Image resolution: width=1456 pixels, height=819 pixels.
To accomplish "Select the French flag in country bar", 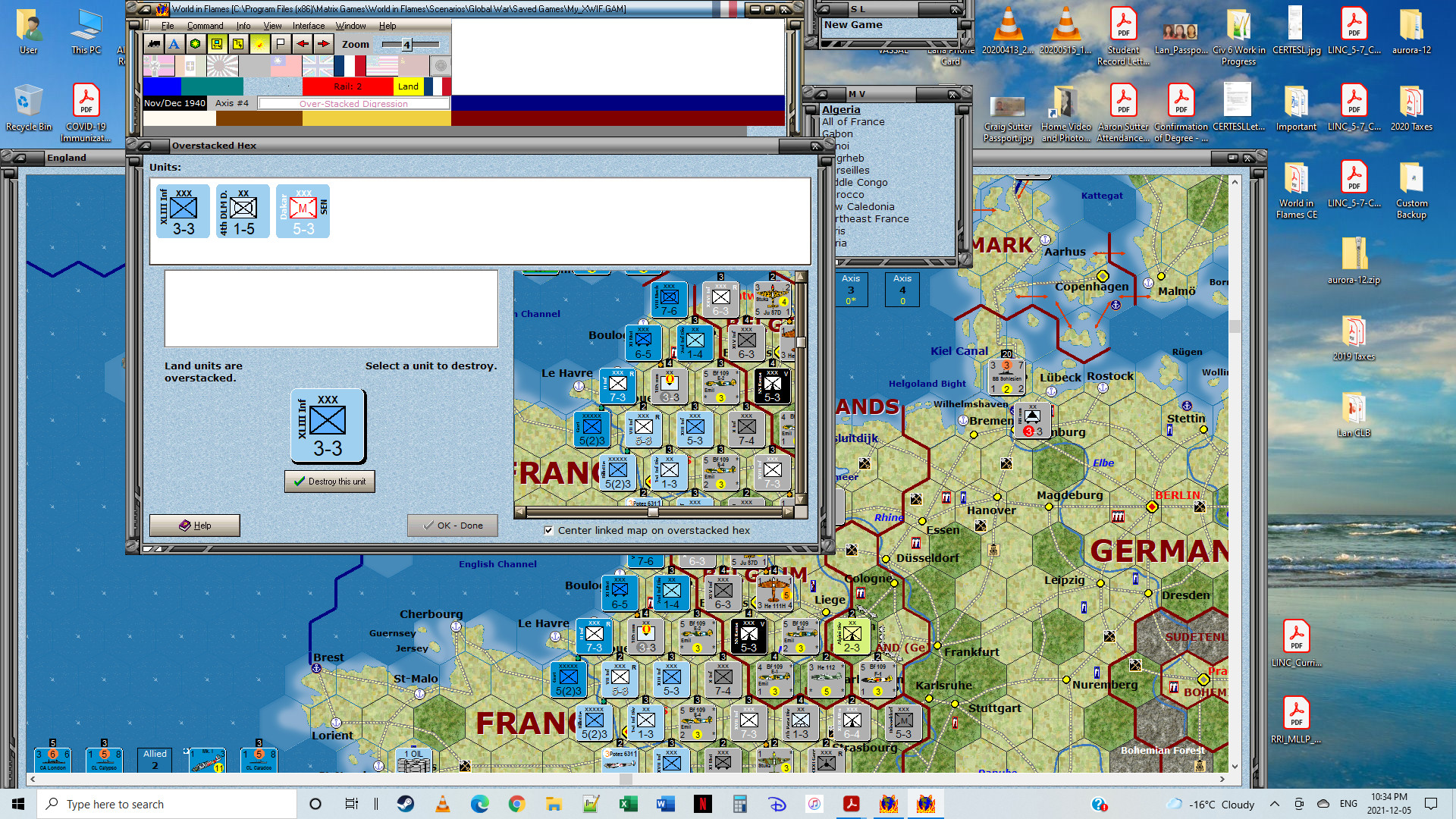I will point(349,67).
